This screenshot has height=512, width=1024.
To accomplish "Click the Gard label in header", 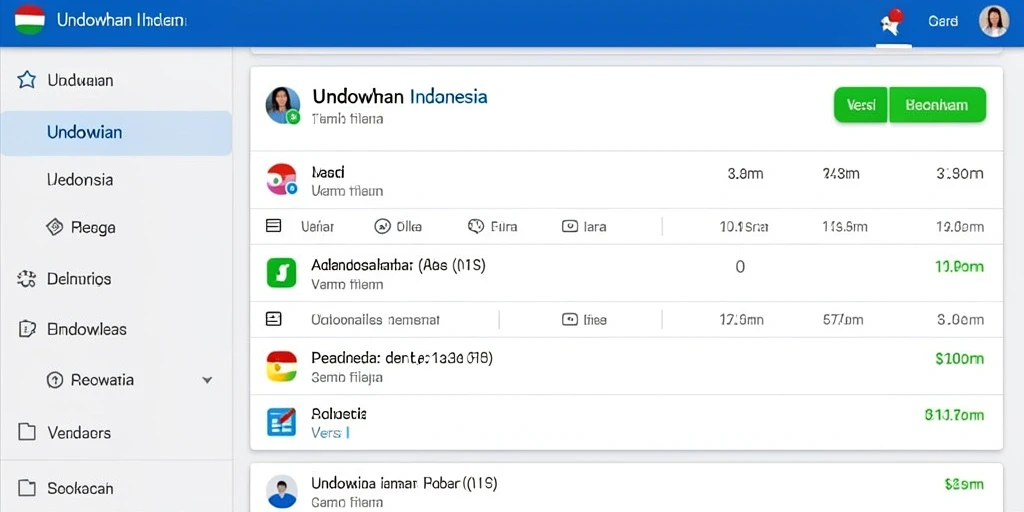I will point(943,21).
